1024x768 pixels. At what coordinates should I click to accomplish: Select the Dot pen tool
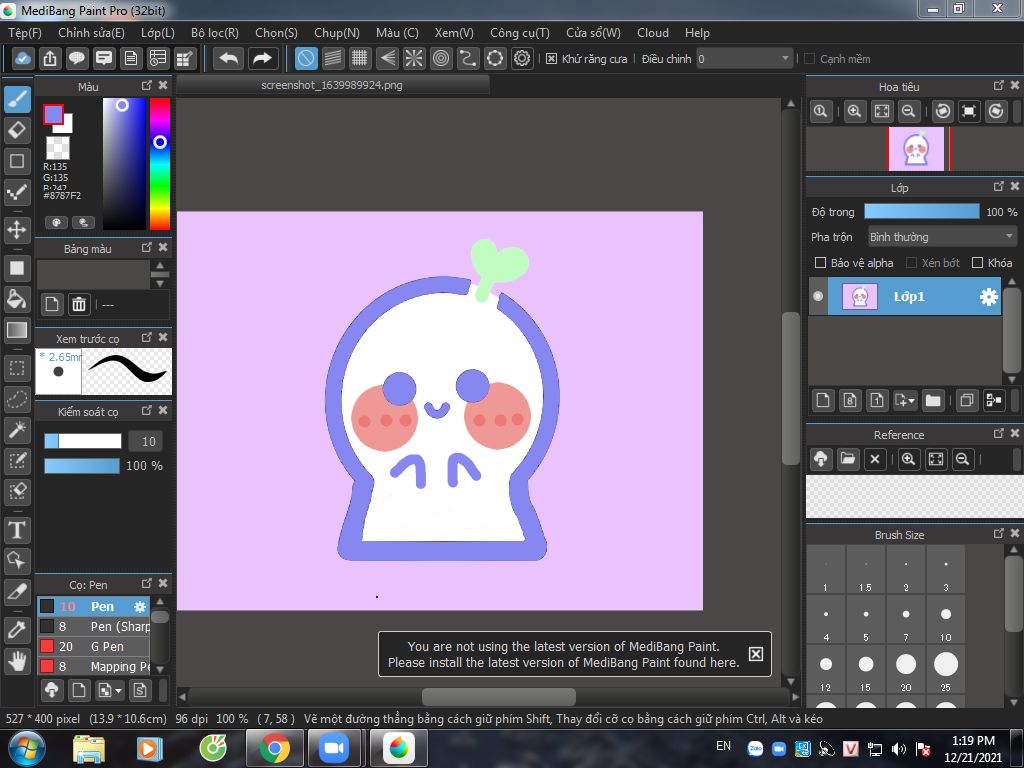pyautogui.click(x=18, y=191)
